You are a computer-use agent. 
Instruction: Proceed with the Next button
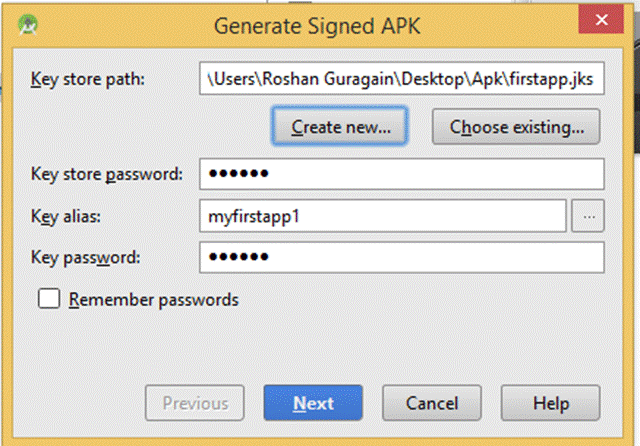point(313,403)
